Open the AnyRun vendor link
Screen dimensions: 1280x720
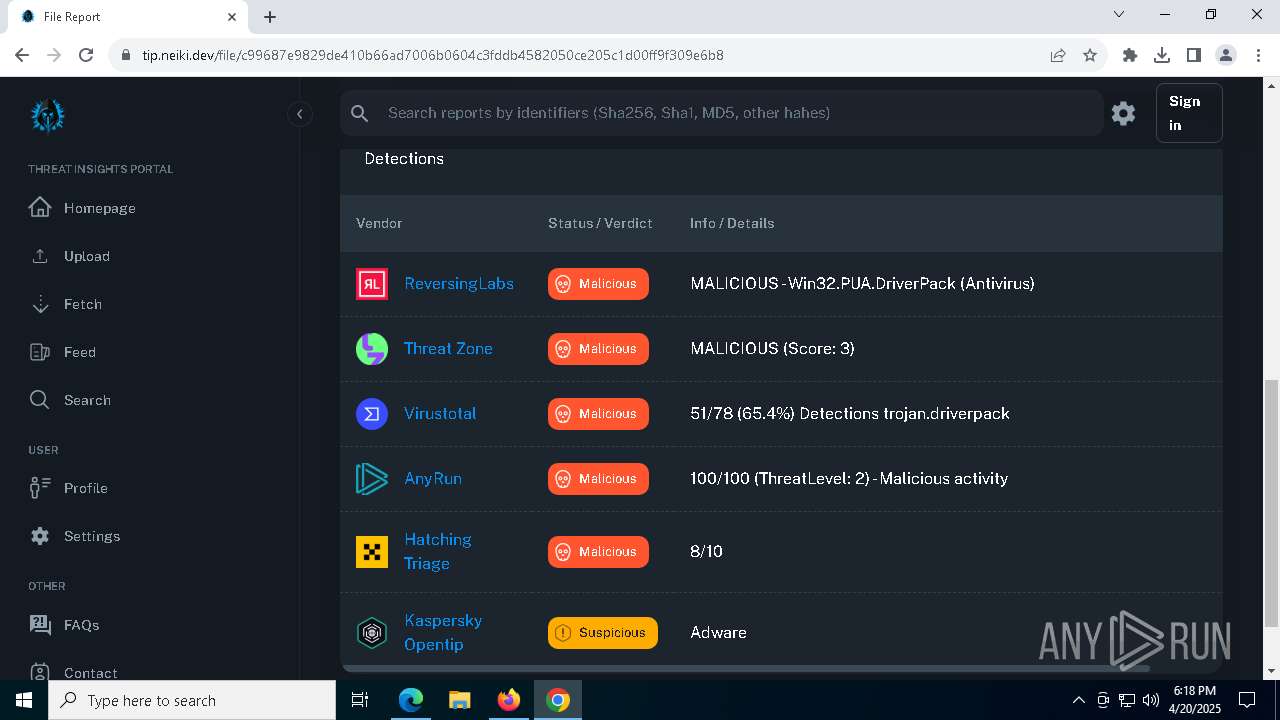433,478
